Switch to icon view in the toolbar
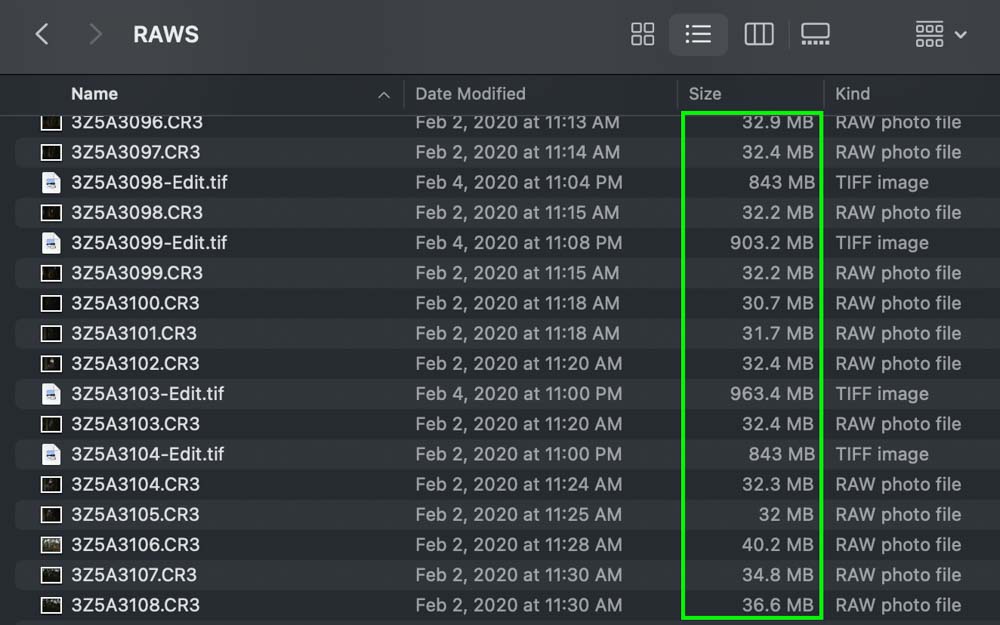This screenshot has height=625, width=1000. 642,33
